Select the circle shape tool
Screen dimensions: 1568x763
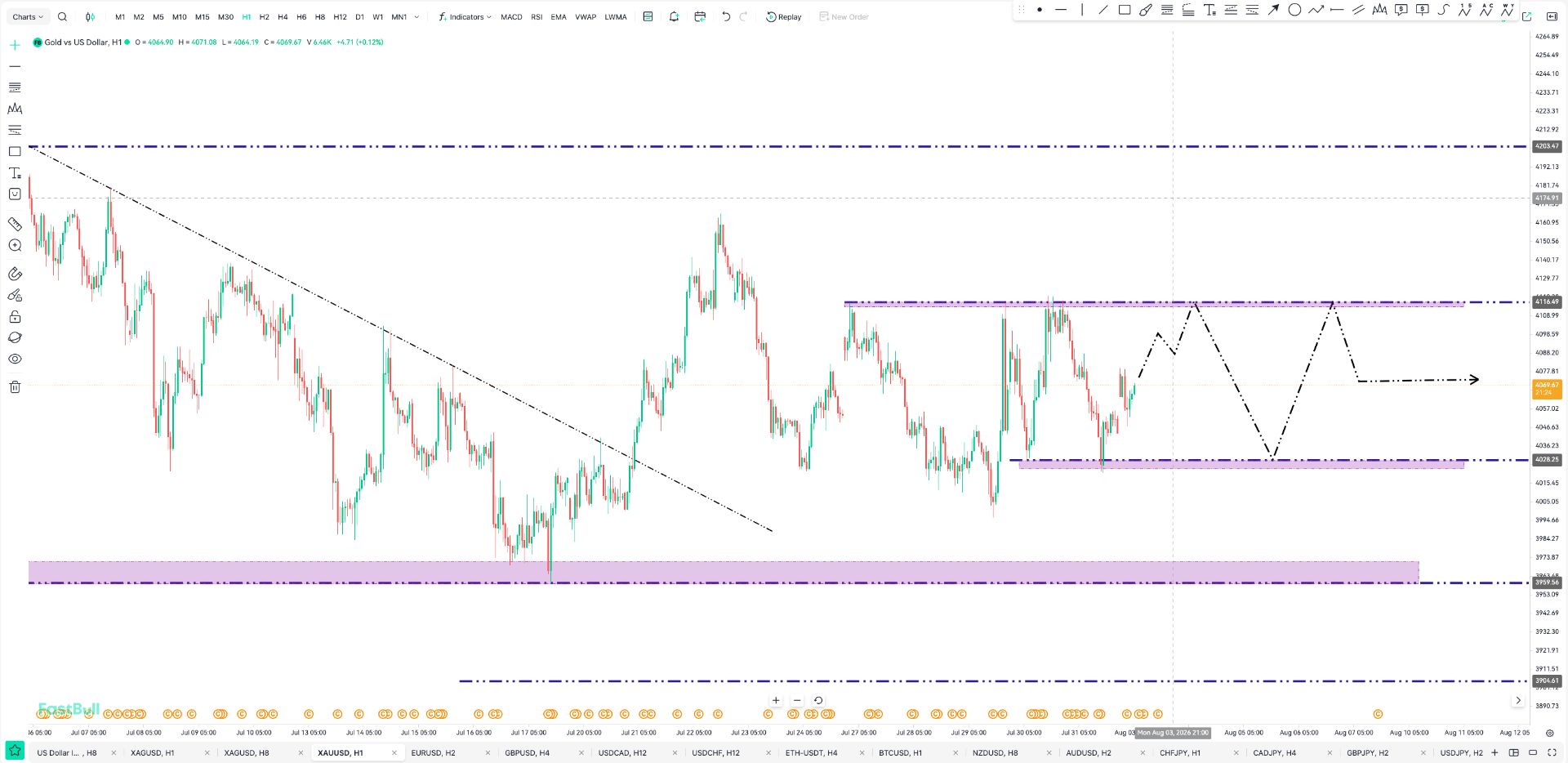1294,10
